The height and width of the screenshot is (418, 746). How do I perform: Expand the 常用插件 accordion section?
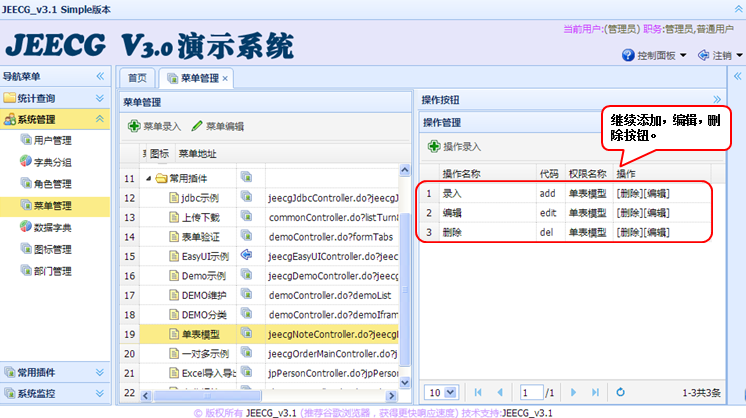(x=100, y=372)
